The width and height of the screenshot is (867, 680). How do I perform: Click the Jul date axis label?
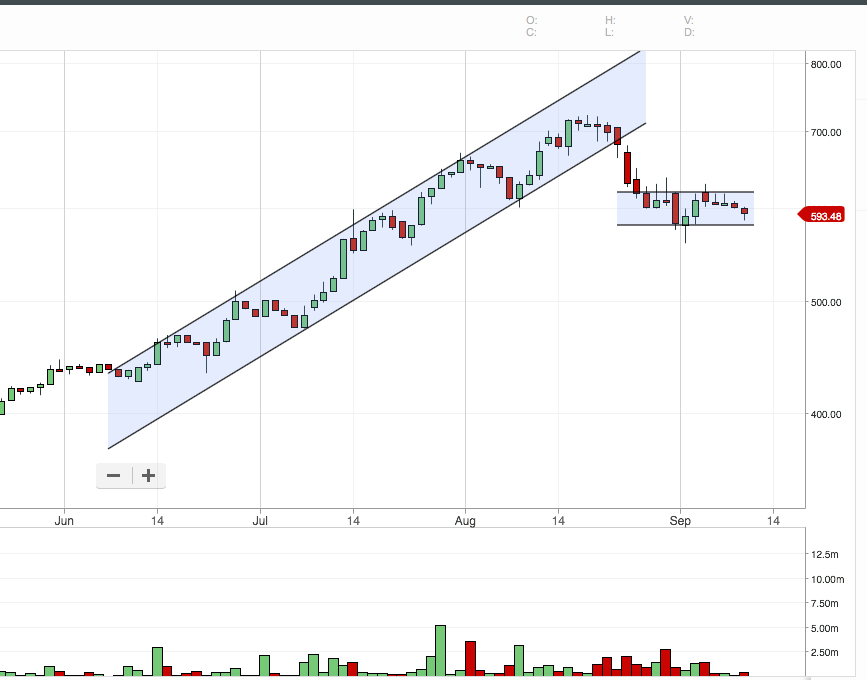tap(260, 521)
